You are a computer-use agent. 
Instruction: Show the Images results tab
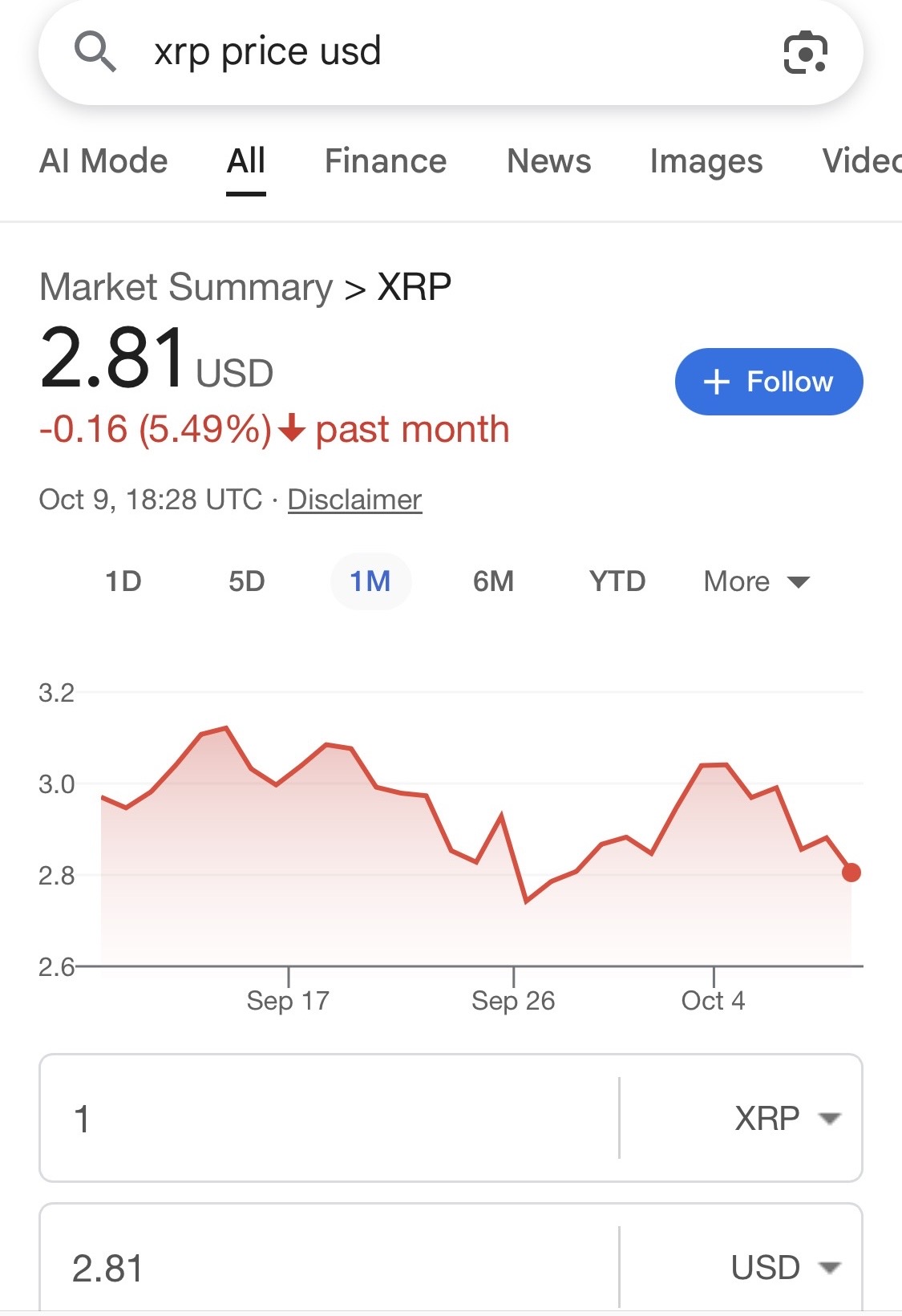(x=706, y=161)
